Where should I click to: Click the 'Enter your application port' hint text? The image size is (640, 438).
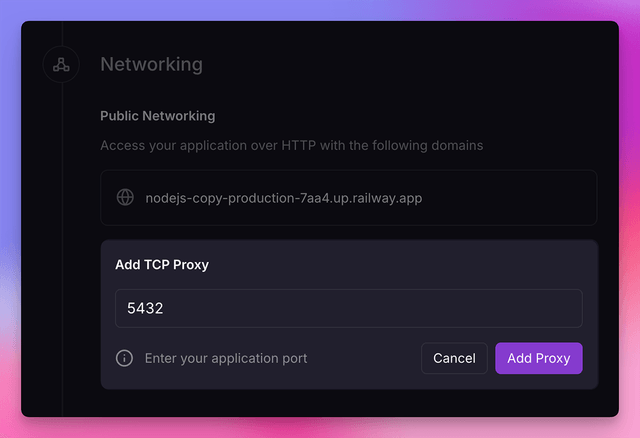point(226,358)
